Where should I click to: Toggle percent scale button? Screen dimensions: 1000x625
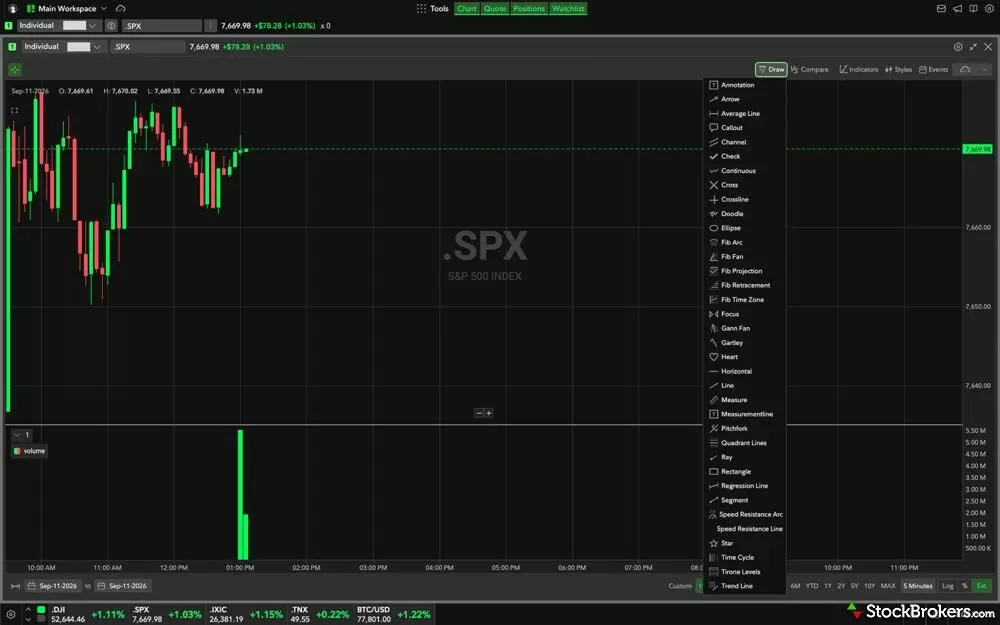964,586
